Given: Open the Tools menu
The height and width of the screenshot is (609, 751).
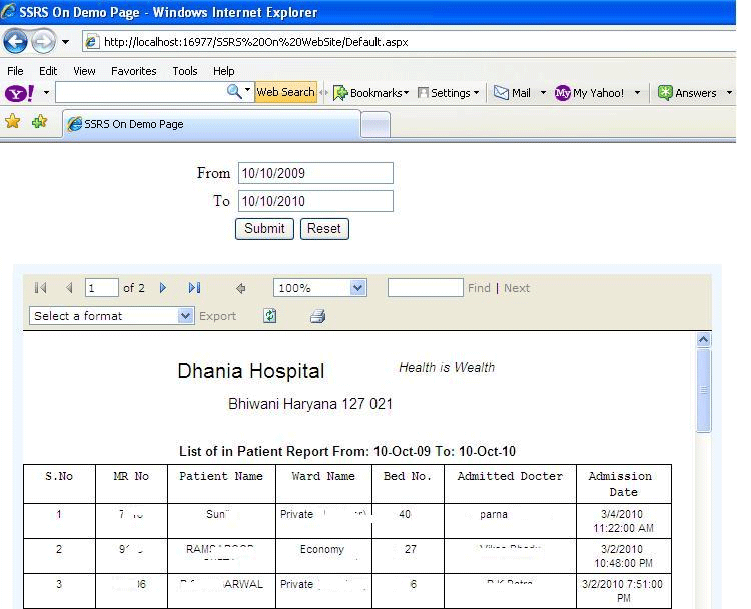Looking at the screenshot, I should click(x=185, y=71).
